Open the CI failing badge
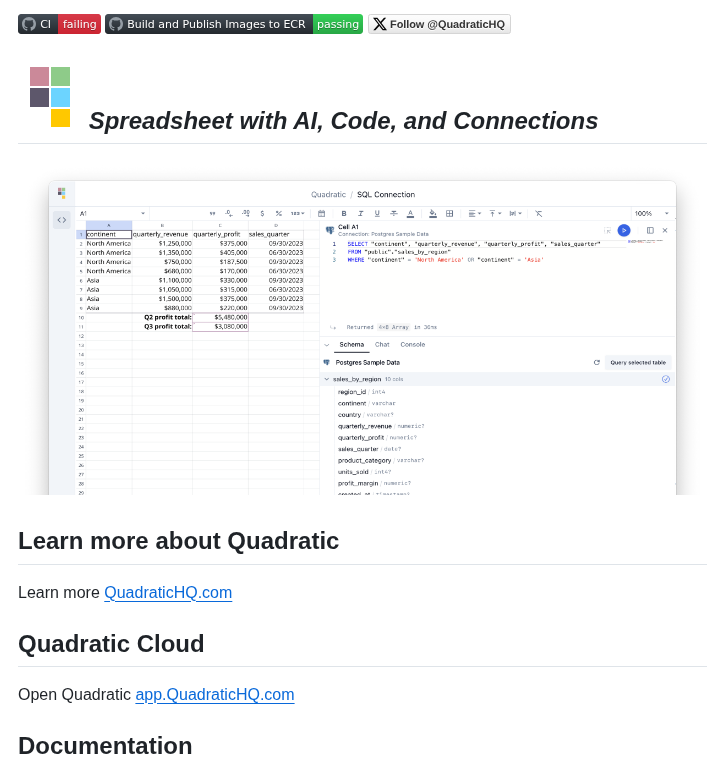716x768 pixels. [59, 24]
